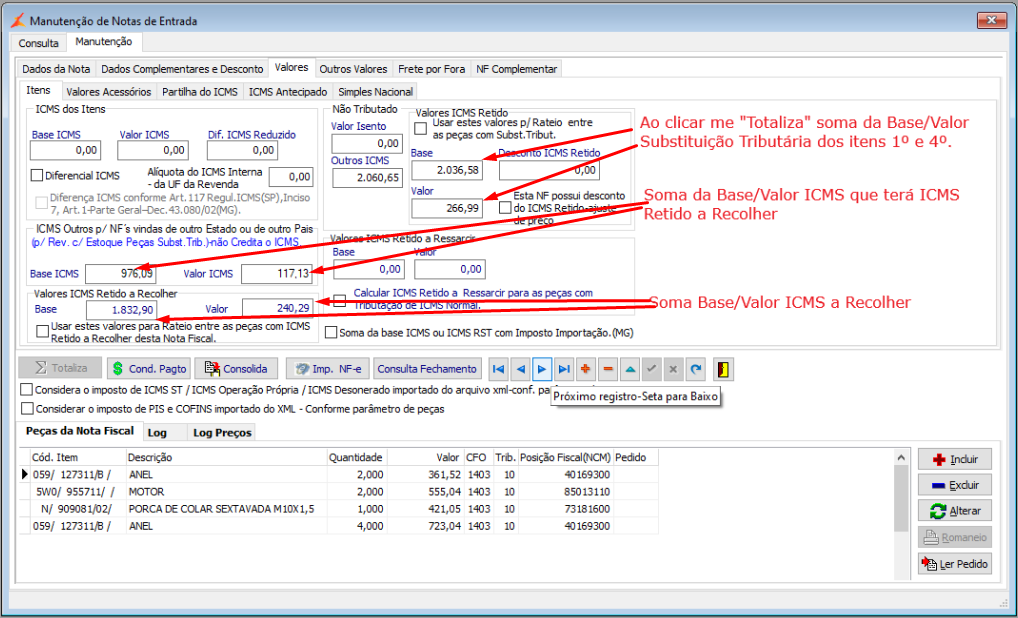Viewport: 1018px width, 618px height.
Task: Exit via the yellow door icon
Action: coord(723,369)
